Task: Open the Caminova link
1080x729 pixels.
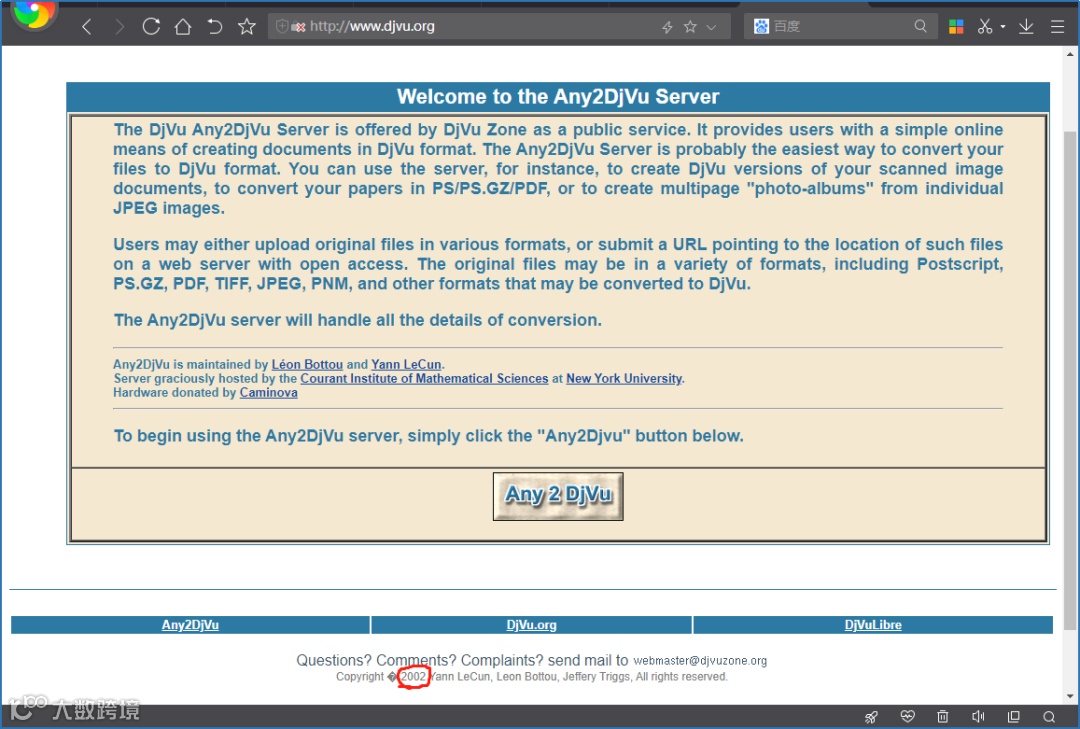Action: [269, 393]
